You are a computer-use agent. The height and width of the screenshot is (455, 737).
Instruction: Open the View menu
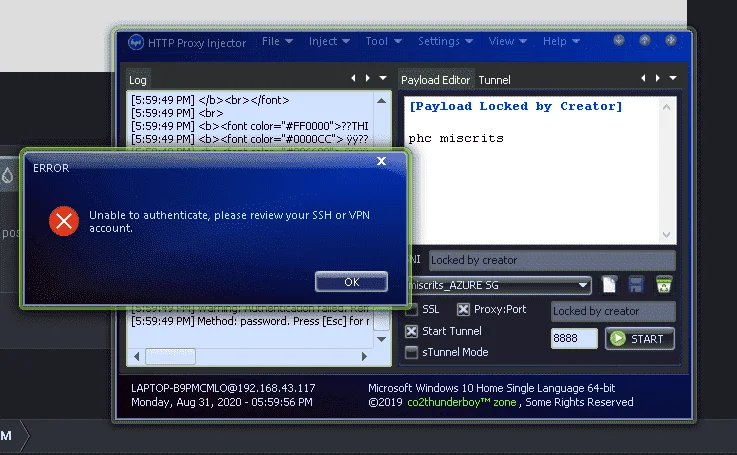pyautogui.click(x=507, y=41)
